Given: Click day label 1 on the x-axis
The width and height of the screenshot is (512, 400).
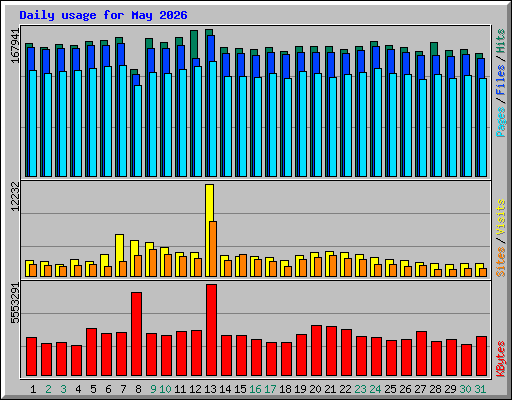Looking at the screenshot, I should pyautogui.click(x=33, y=389).
